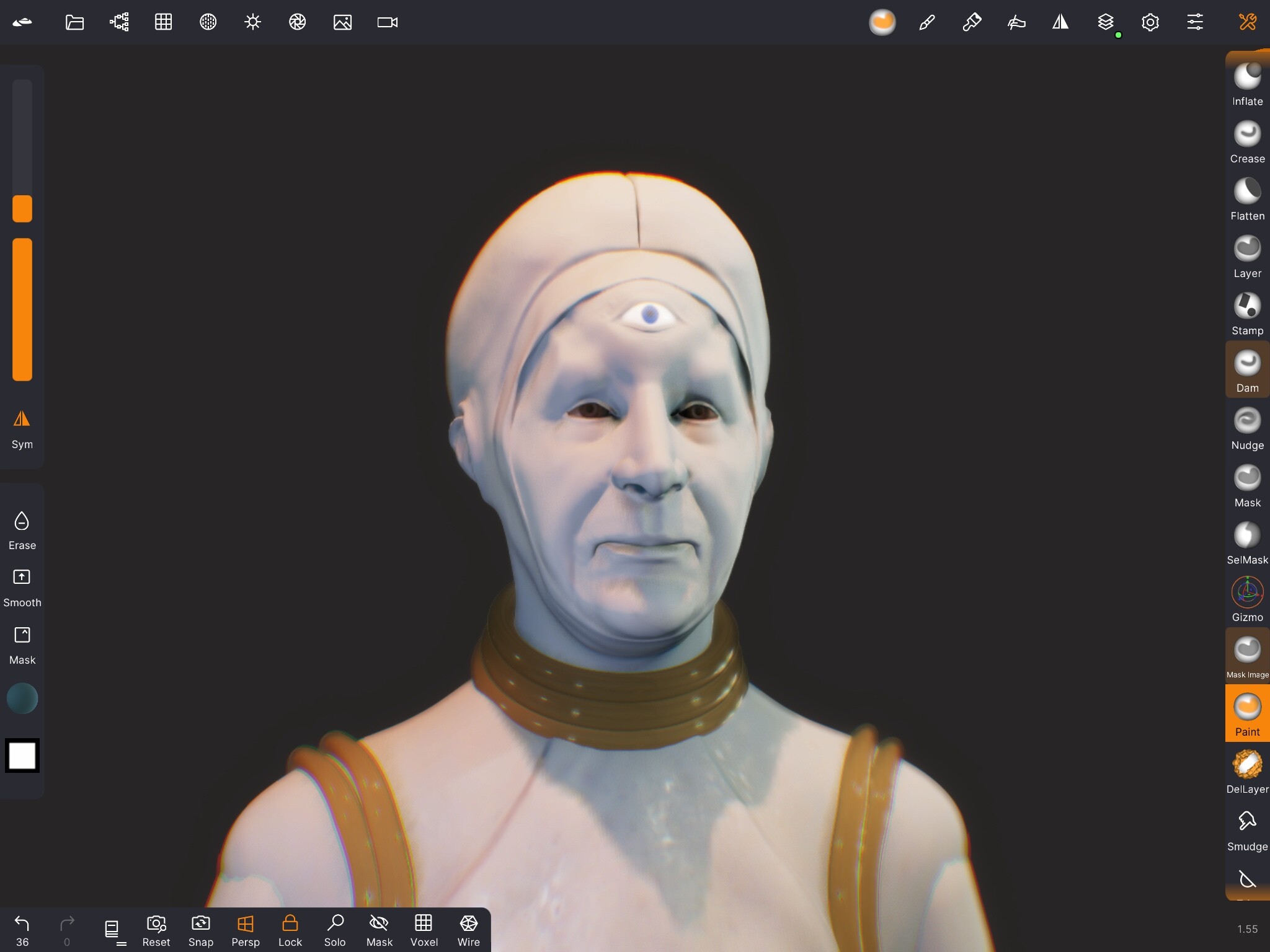Choose the Stamp tool
The height and width of the screenshot is (952, 1270).
pyautogui.click(x=1247, y=314)
